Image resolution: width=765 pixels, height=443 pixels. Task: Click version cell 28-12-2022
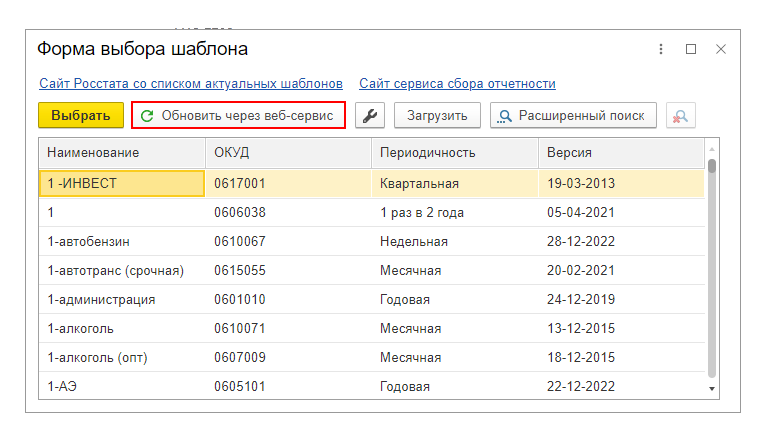click(x=622, y=242)
